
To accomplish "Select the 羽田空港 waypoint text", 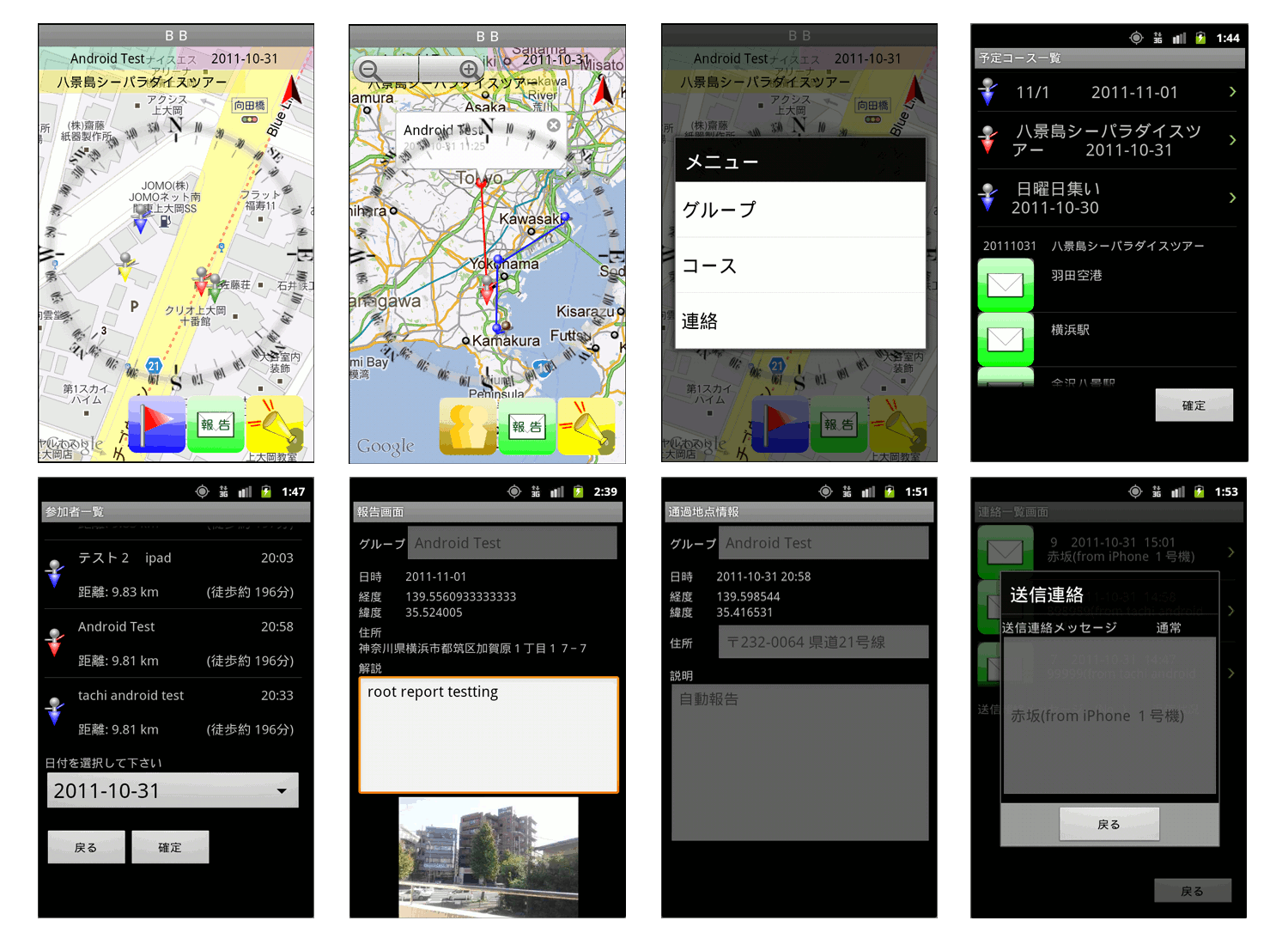I will pos(1077,276).
